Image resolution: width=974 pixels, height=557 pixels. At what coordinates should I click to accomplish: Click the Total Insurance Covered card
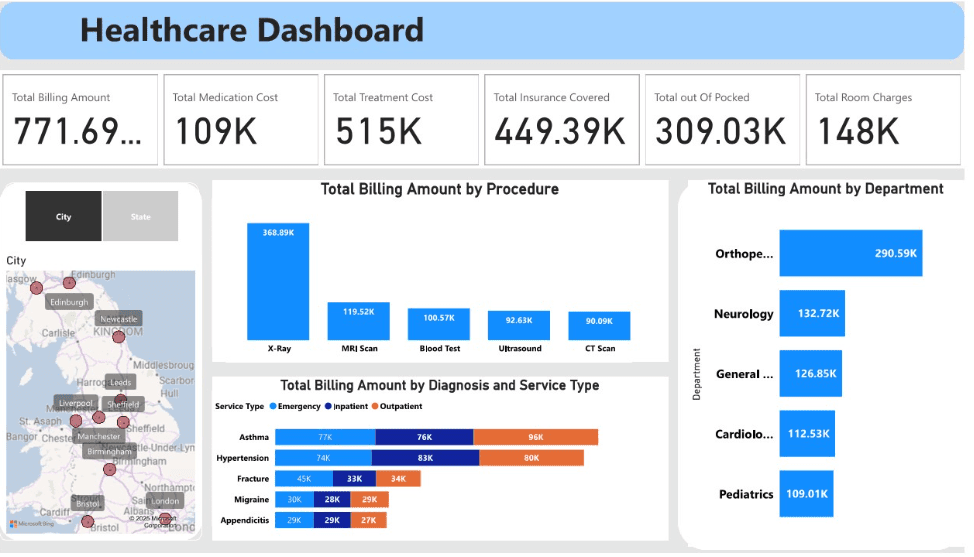click(x=562, y=120)
